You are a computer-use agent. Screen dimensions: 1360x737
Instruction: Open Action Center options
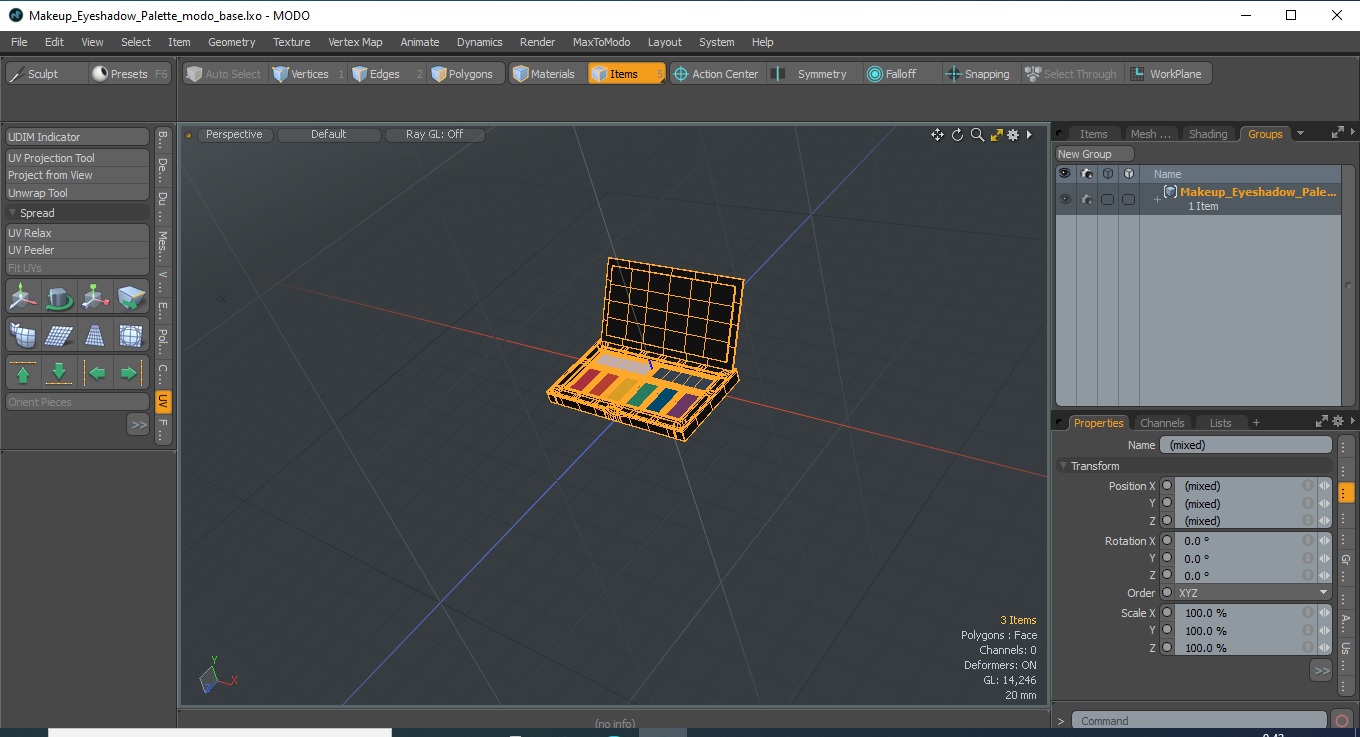716,74
